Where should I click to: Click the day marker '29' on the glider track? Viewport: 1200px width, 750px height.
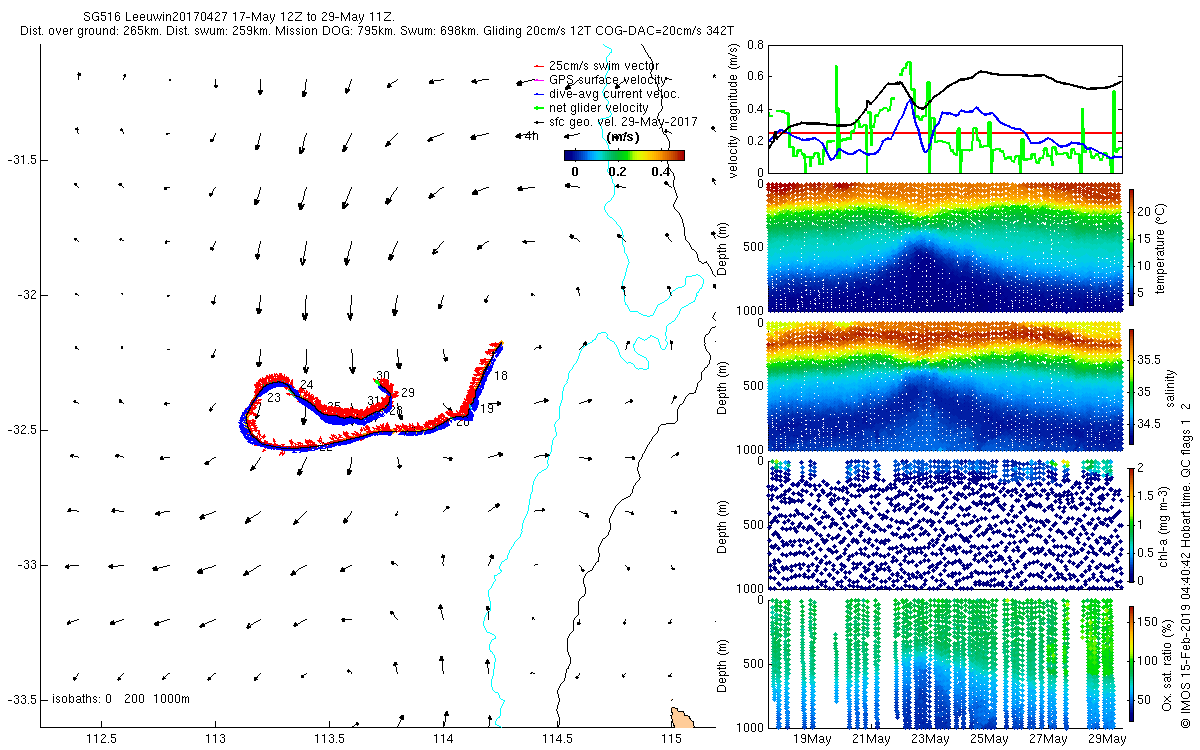tap(408, 393)
